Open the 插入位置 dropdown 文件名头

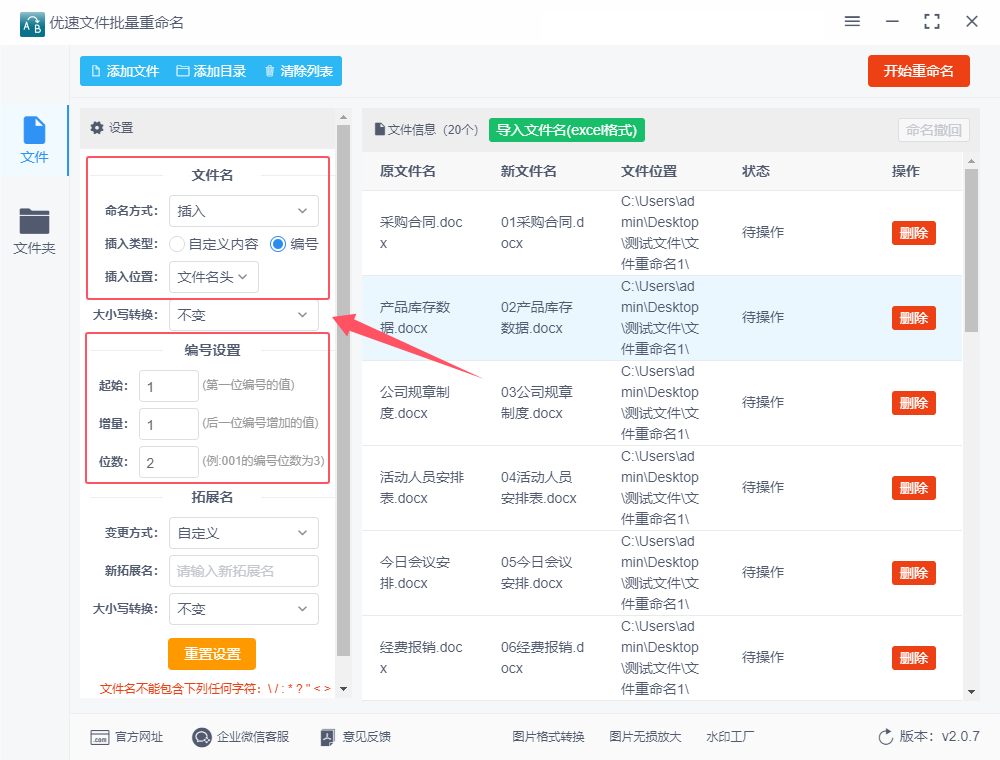(214, 277)
